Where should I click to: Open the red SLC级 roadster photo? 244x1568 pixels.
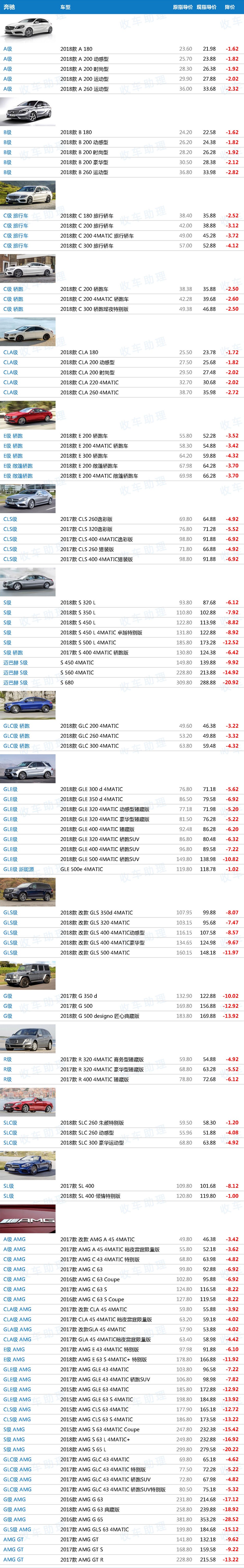click(x=27, y=1102)
